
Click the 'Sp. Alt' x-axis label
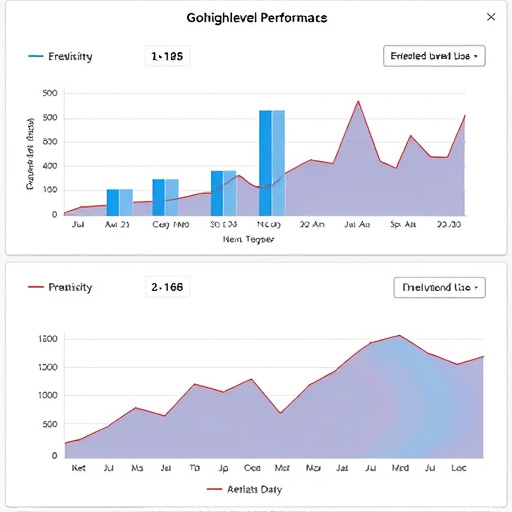click(403, 224)
